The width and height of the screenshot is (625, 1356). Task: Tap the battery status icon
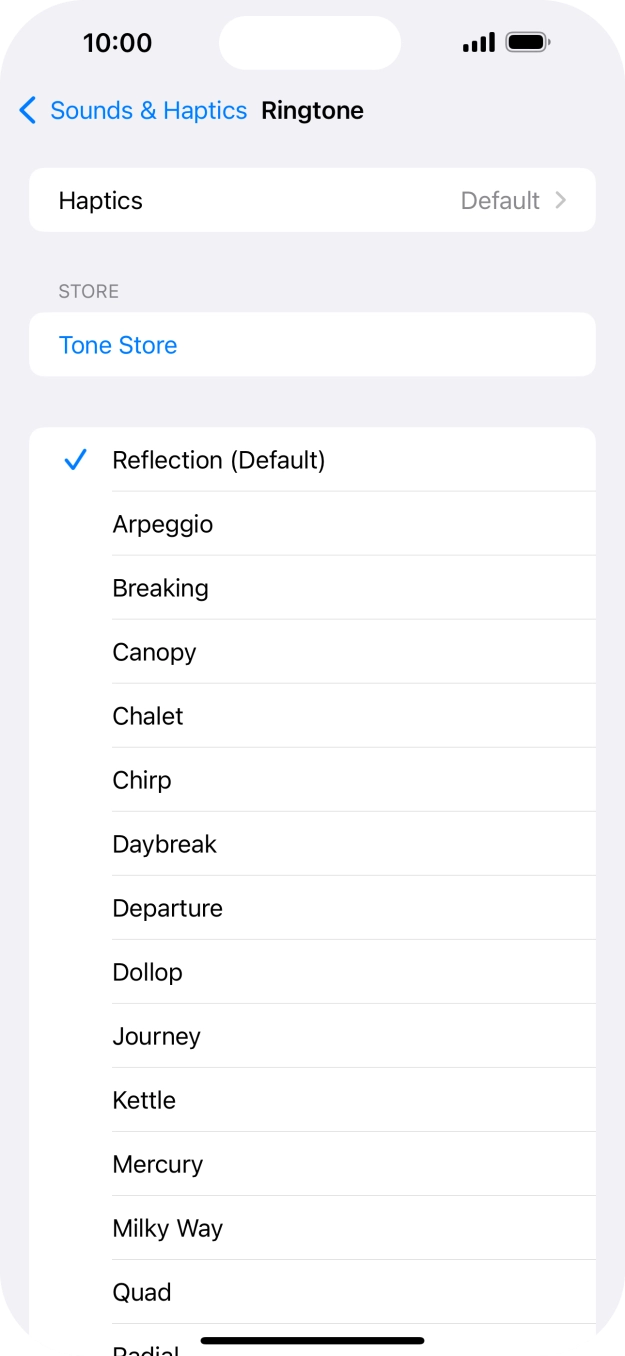tap(528, 43)
